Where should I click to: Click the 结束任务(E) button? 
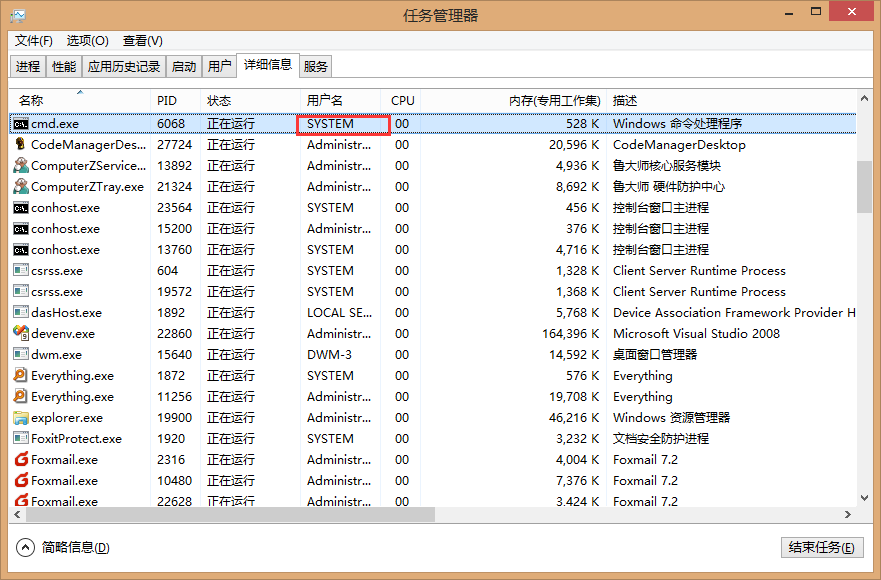[x=821, y=547]
